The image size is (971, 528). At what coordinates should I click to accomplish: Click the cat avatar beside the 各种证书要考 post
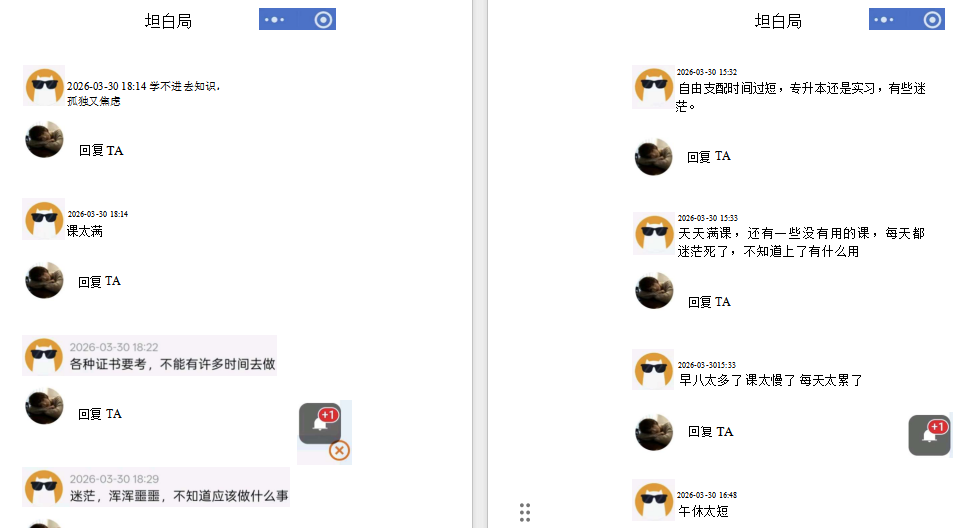(x=43, y=355)
